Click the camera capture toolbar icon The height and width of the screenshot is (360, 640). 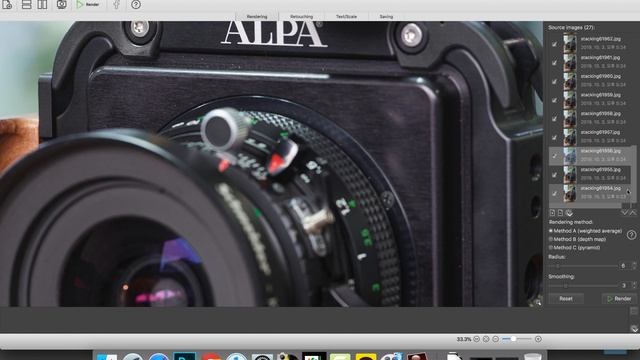pyautogui.click(x=62, y=4)
